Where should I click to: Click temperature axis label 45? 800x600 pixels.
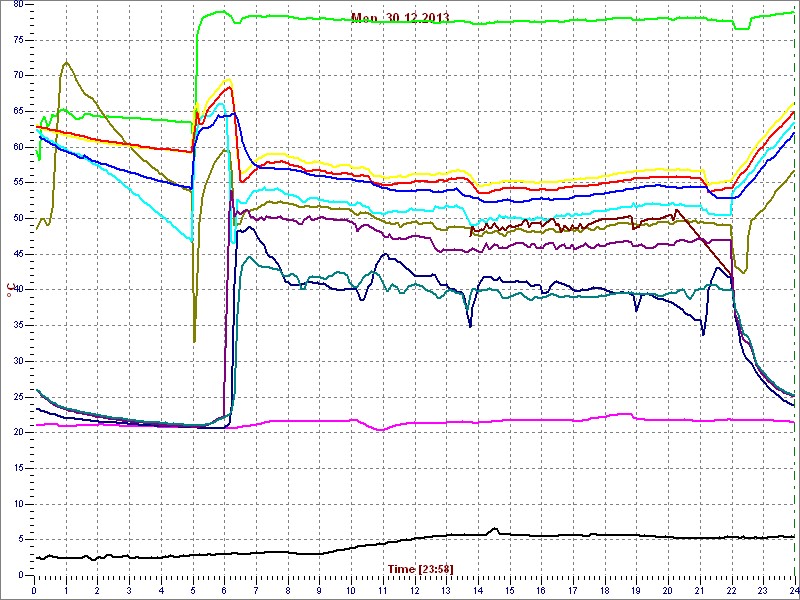point(17,254)
